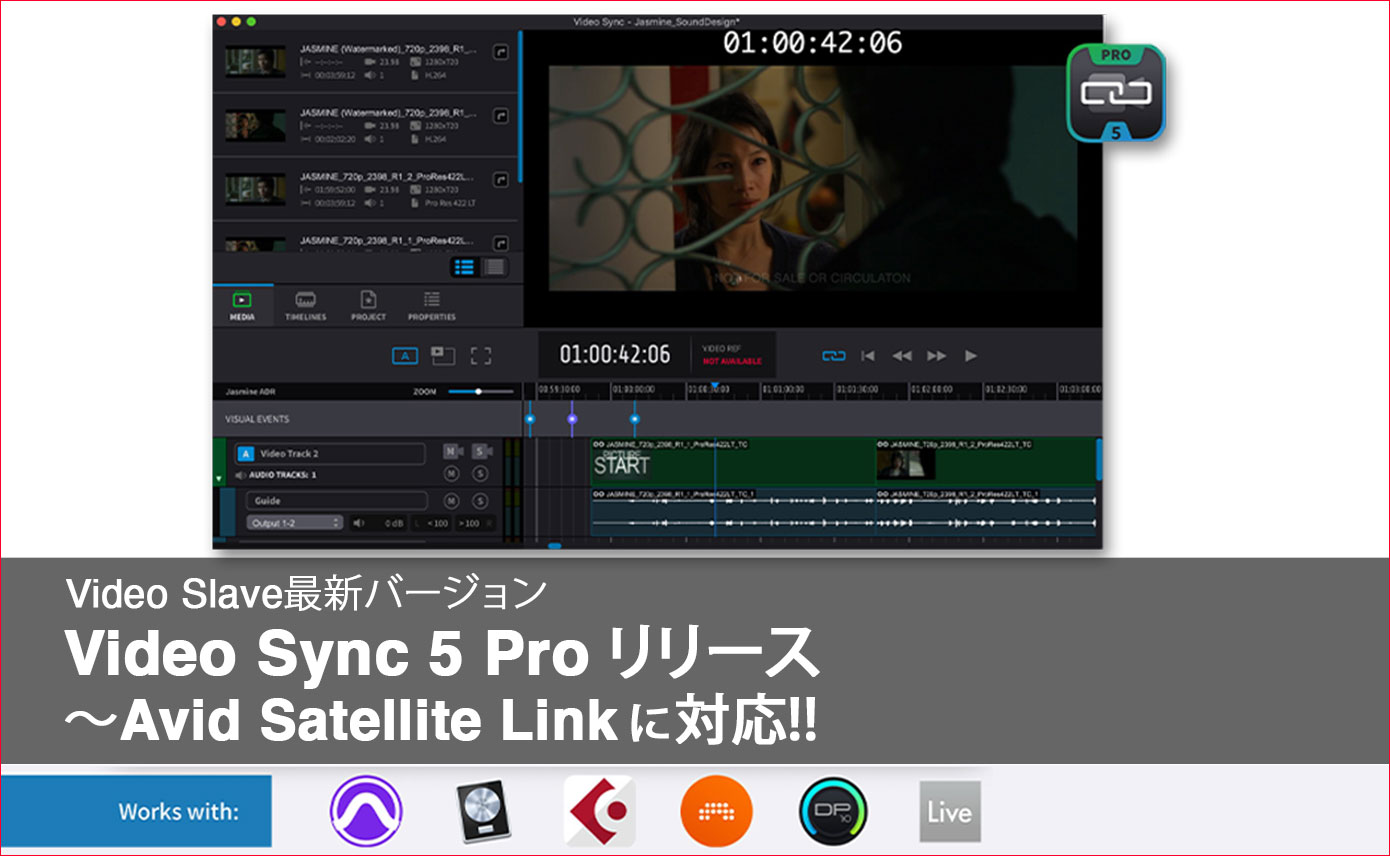This screenshot has width=1390, height=856.
Task: Select the third visual event marker
Action: (634, 419)
